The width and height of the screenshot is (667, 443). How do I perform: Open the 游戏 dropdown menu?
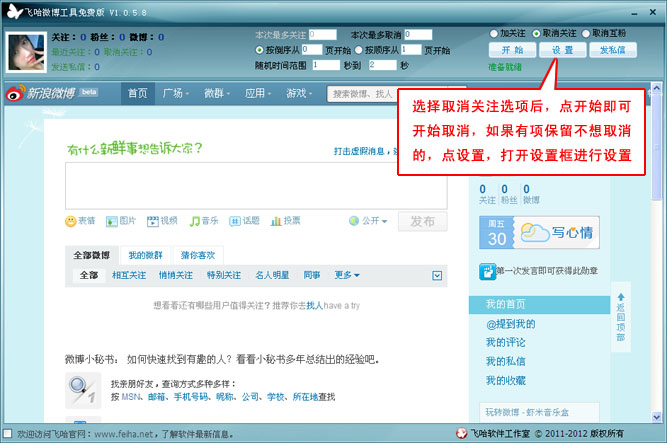tap(299, 93)
